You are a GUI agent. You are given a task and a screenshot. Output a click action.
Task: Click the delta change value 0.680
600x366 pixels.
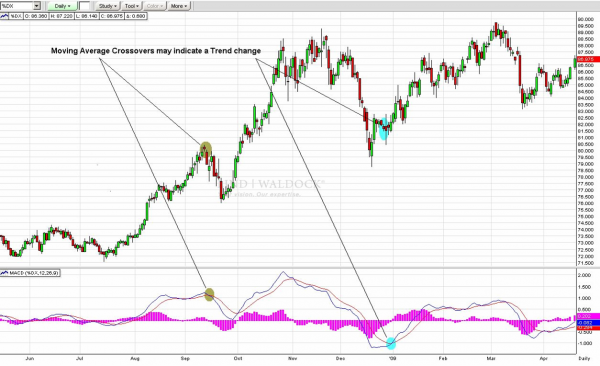(x=135, y=16)
